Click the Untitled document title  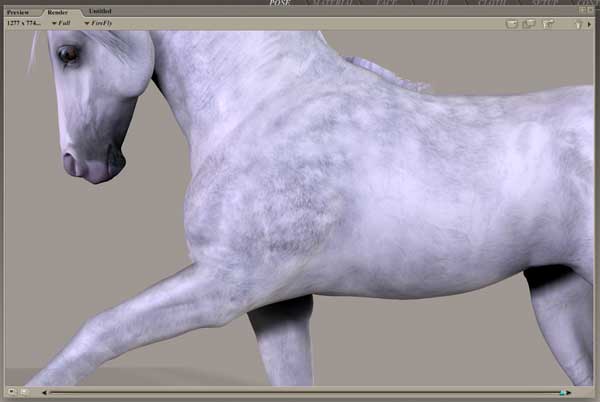100,11
